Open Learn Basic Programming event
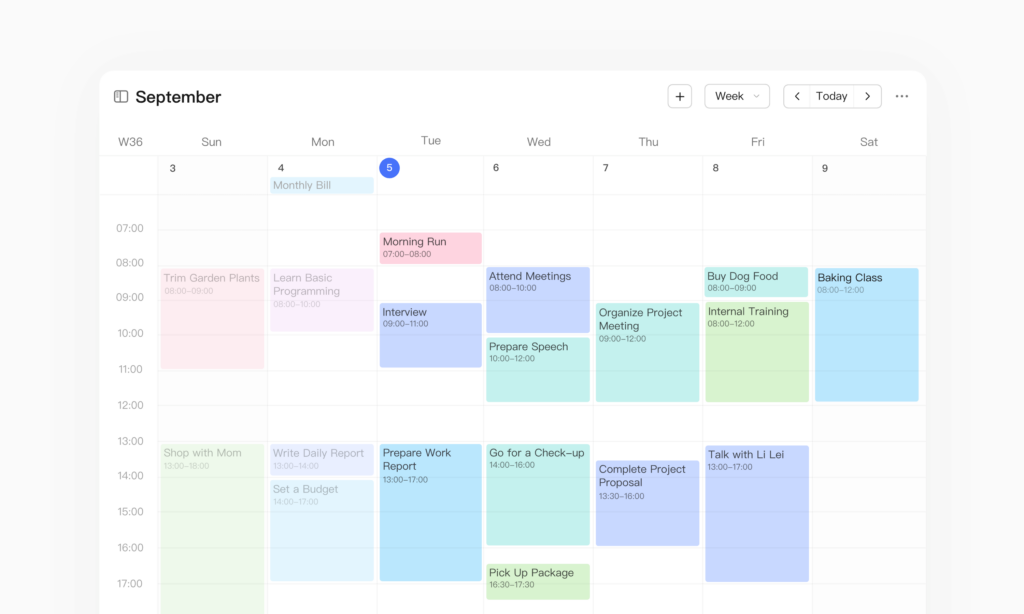 322,300
